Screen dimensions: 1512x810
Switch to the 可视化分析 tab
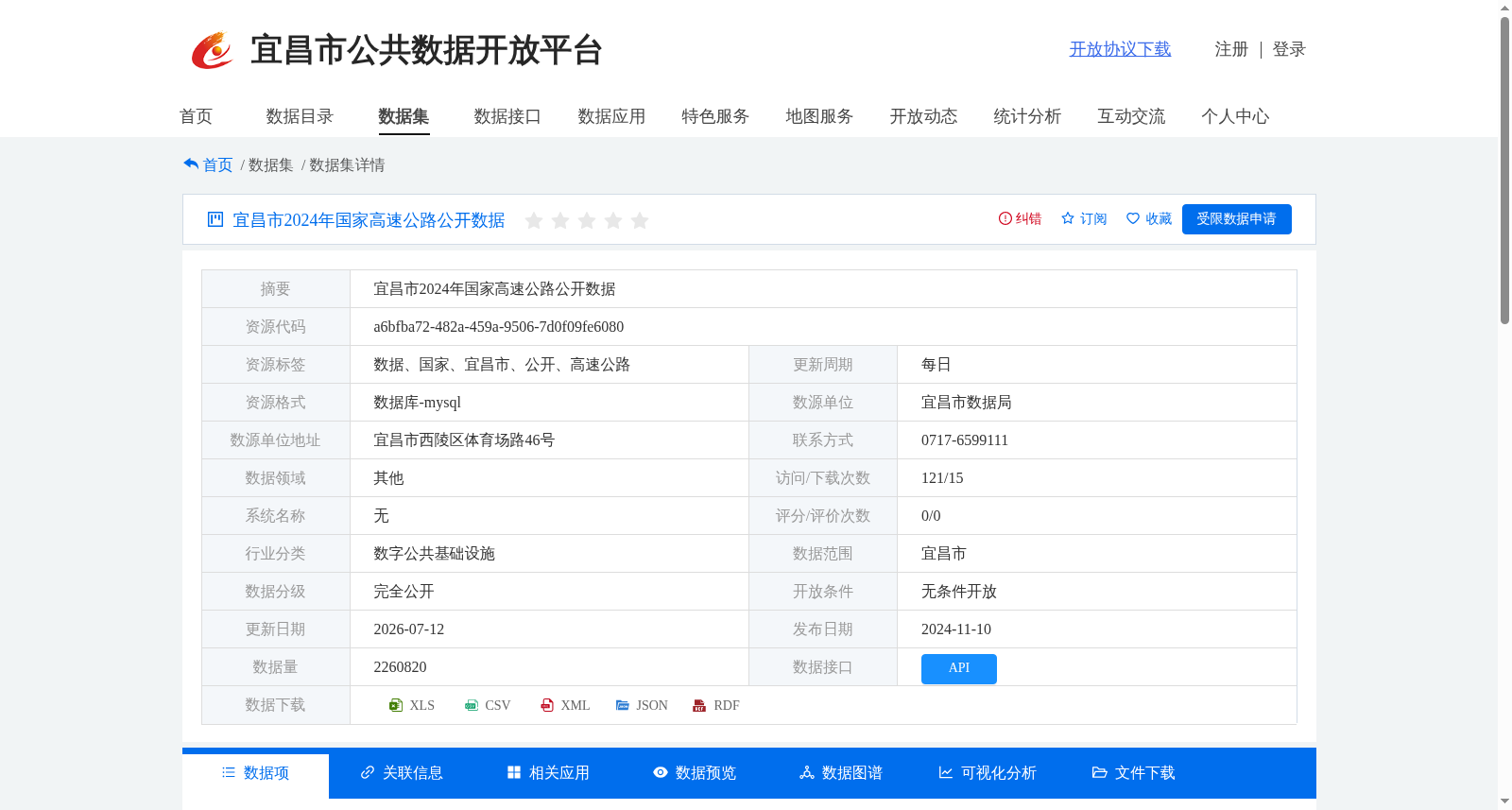[x=988, y=773]
